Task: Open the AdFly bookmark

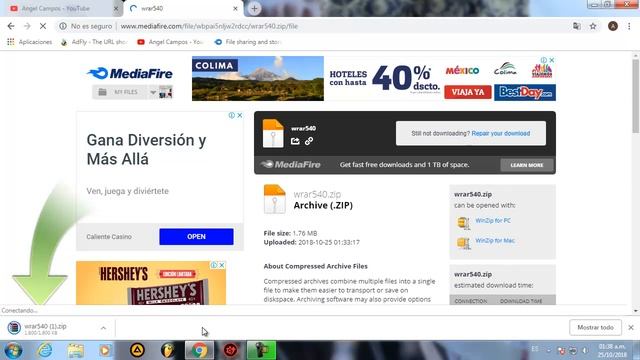Action: (x=94, y=42)
